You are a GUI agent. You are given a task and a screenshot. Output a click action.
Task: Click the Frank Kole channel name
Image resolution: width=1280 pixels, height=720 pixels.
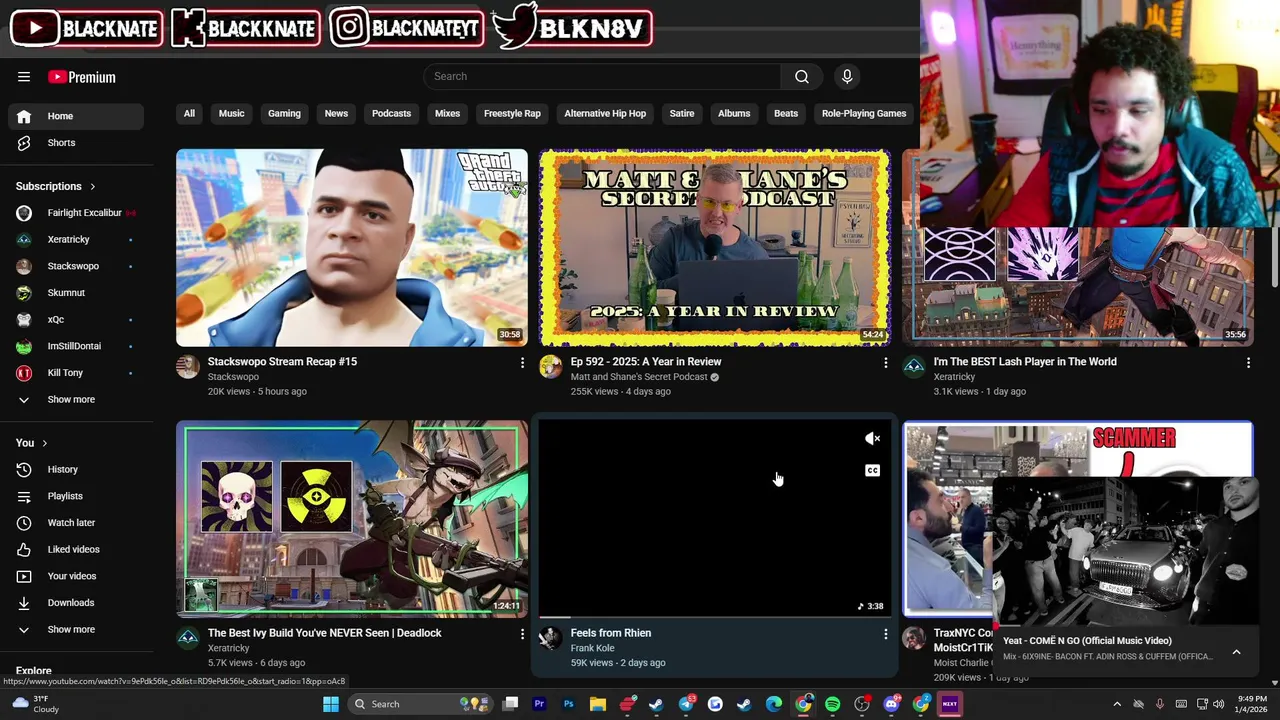[x=592, y=648]
